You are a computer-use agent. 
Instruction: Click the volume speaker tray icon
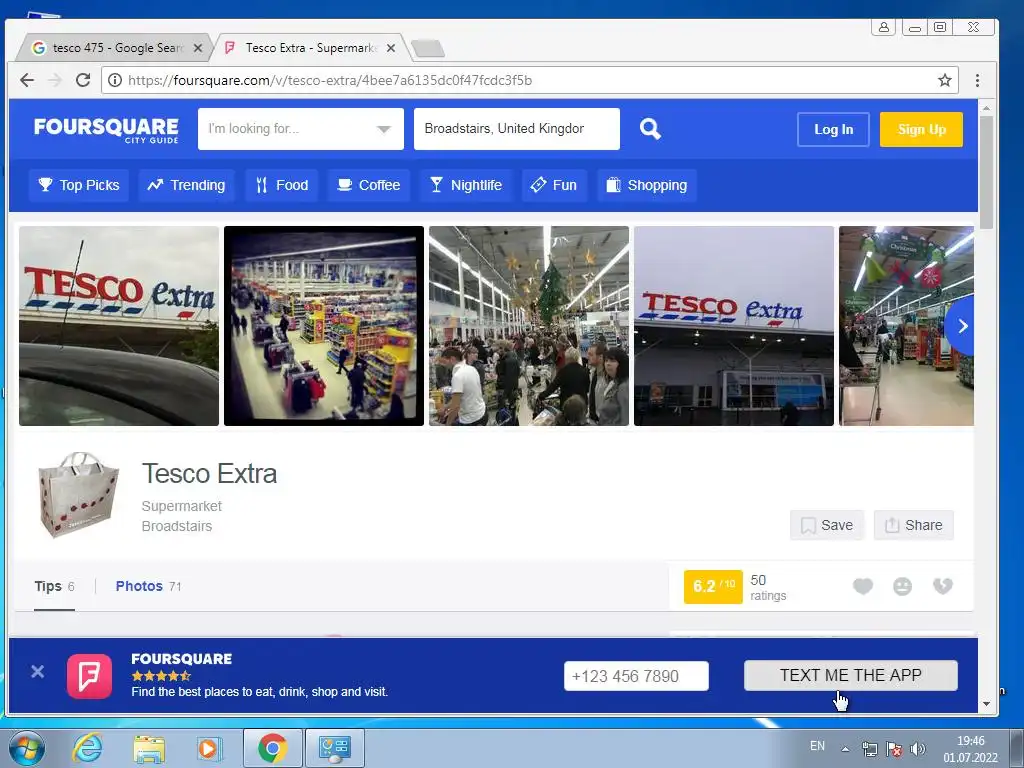coord(918,749)
